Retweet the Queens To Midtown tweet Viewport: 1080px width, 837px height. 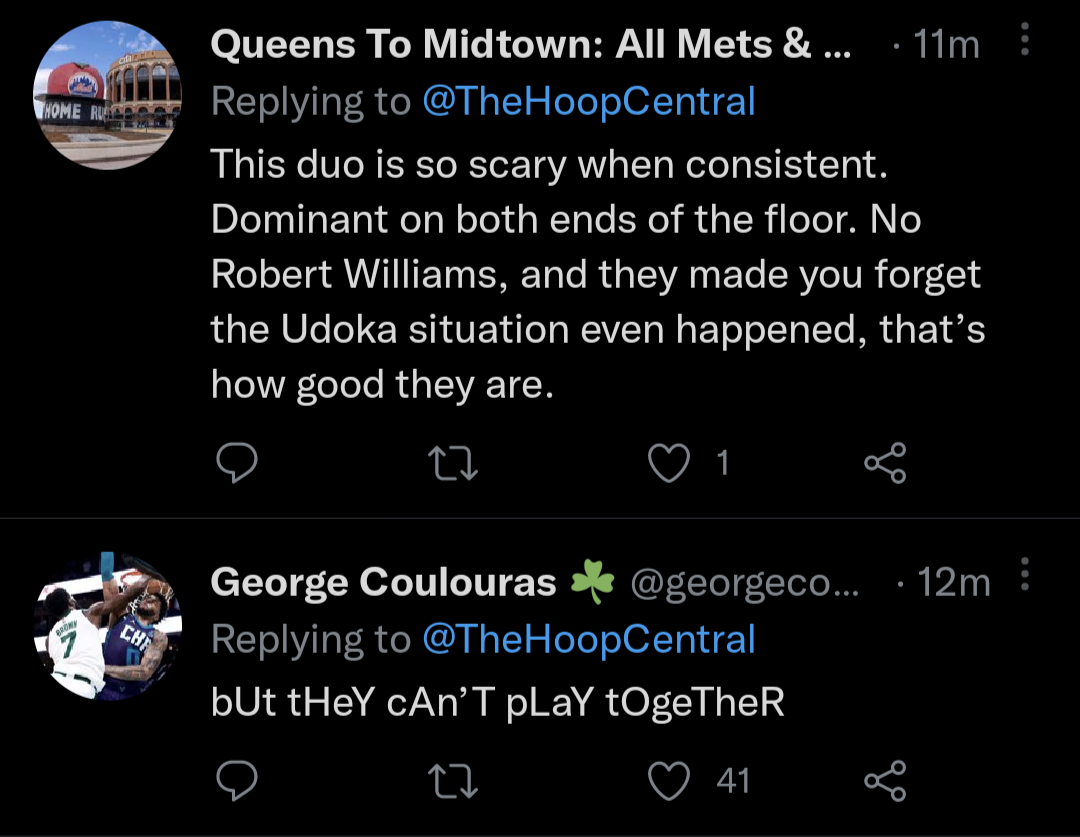[x=453, y=462]
